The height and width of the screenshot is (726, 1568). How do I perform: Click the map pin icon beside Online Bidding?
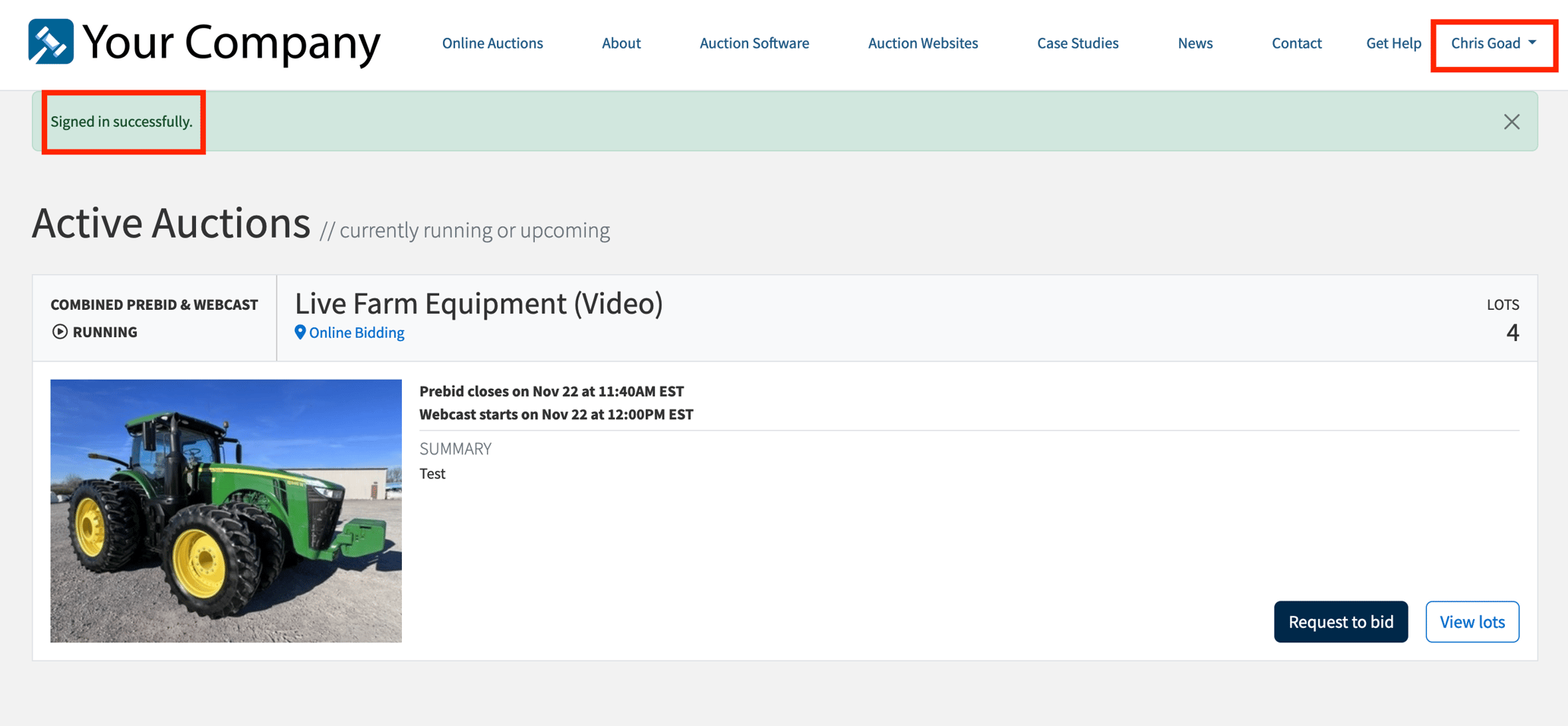[x=300, y=332]
